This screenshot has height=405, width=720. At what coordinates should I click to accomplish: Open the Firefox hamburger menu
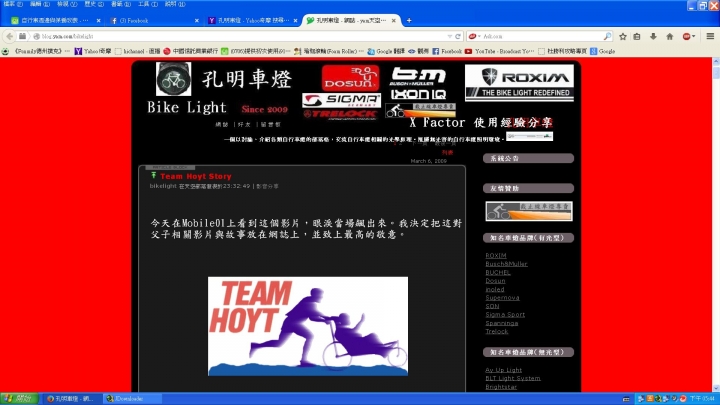coord(710,36)
